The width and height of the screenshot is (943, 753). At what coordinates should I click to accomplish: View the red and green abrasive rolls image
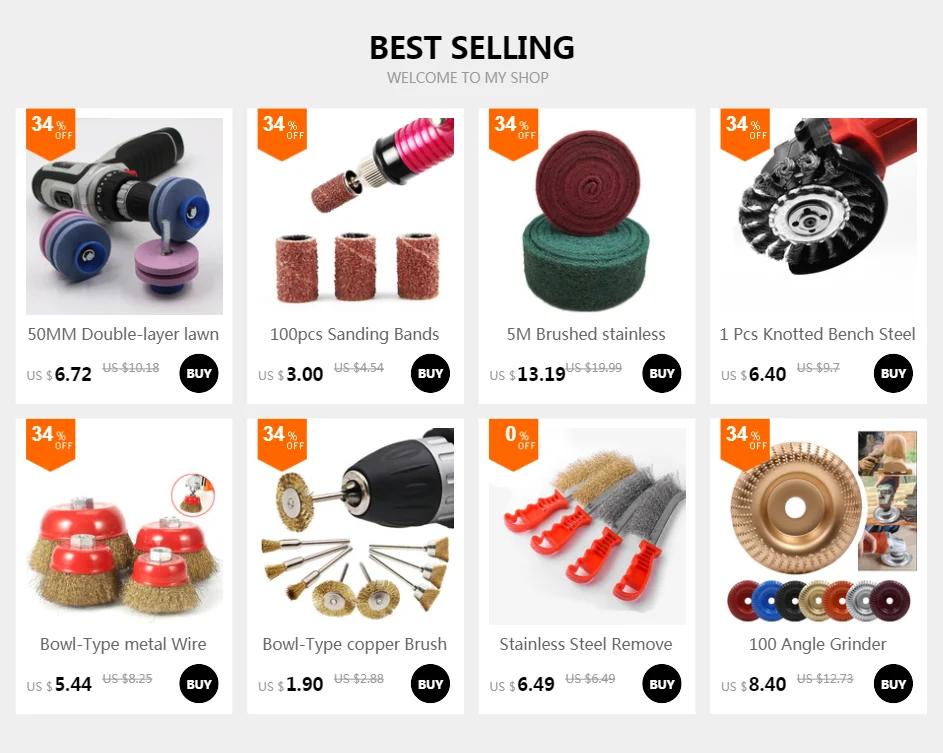(x=587, y=216)
